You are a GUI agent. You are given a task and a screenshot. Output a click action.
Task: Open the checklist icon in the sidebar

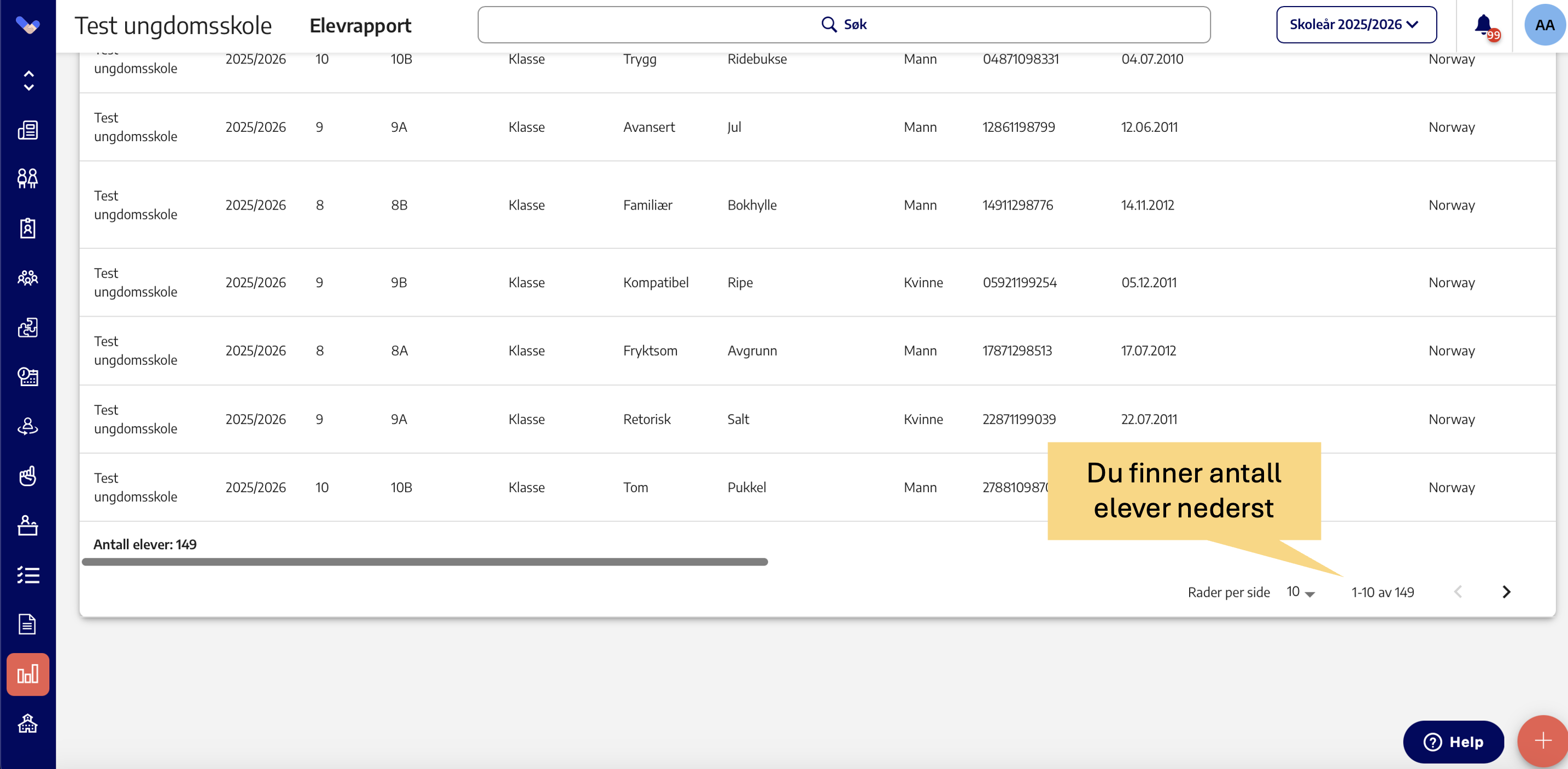(x=28, y=575)
